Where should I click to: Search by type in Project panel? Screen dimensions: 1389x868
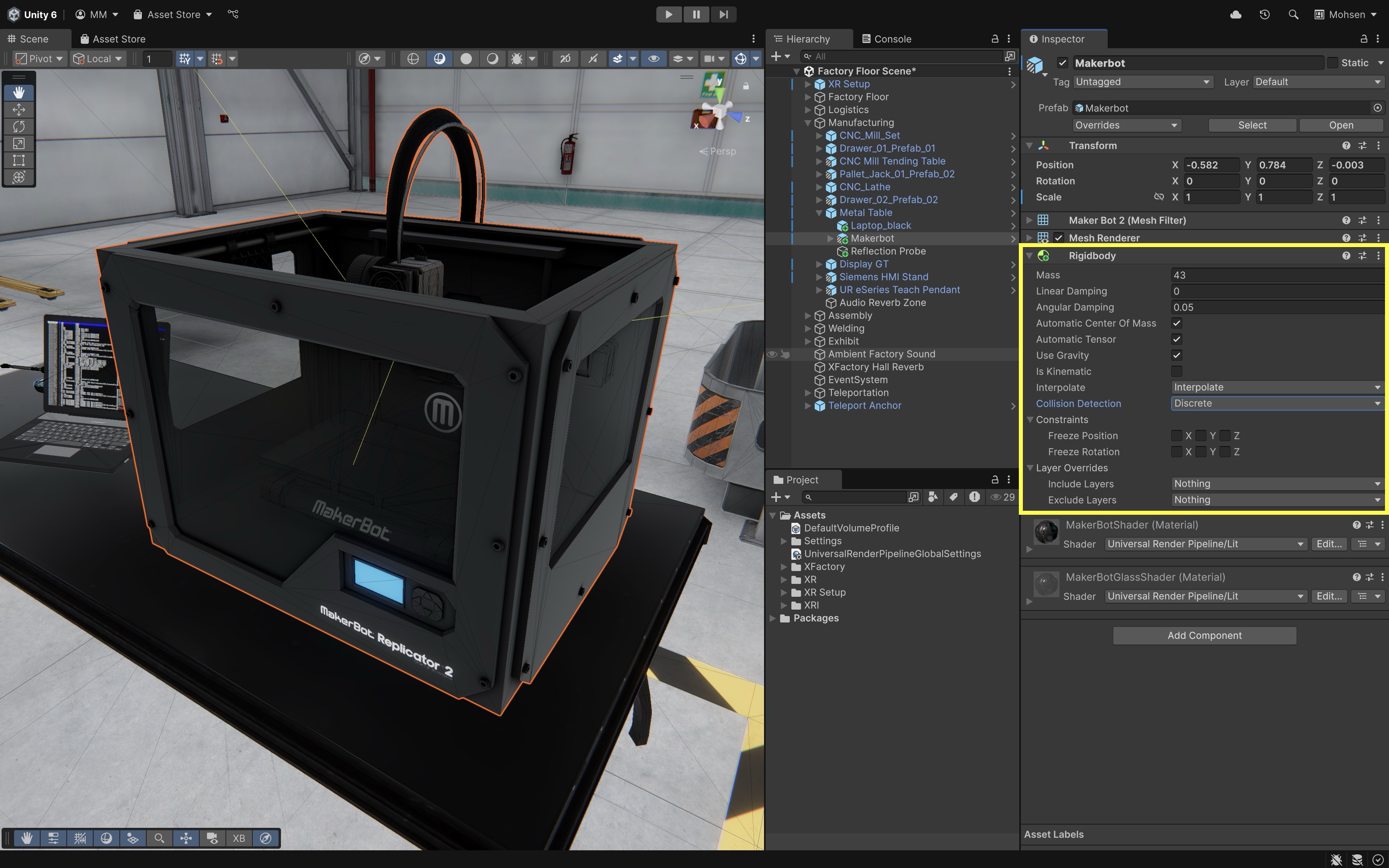pyautogui.click(x=933, y=497)
